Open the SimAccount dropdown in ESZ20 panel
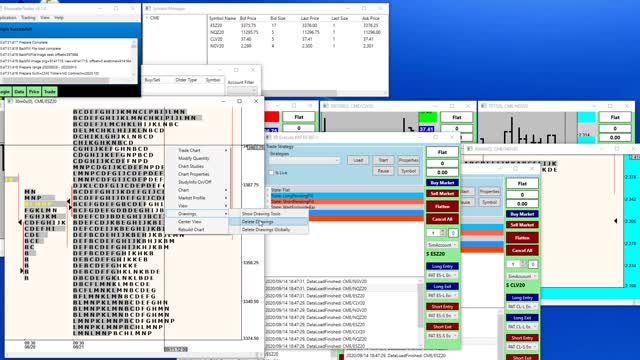 coord(442,245)
